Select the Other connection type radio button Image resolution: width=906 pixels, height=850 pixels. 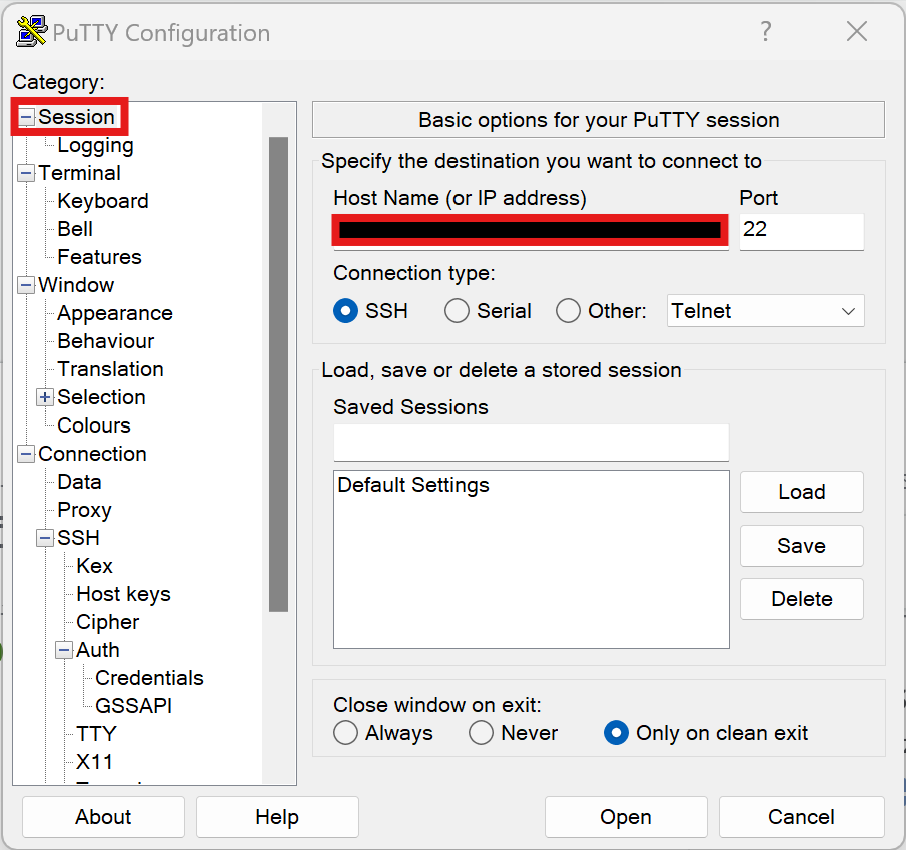(568, 311)
